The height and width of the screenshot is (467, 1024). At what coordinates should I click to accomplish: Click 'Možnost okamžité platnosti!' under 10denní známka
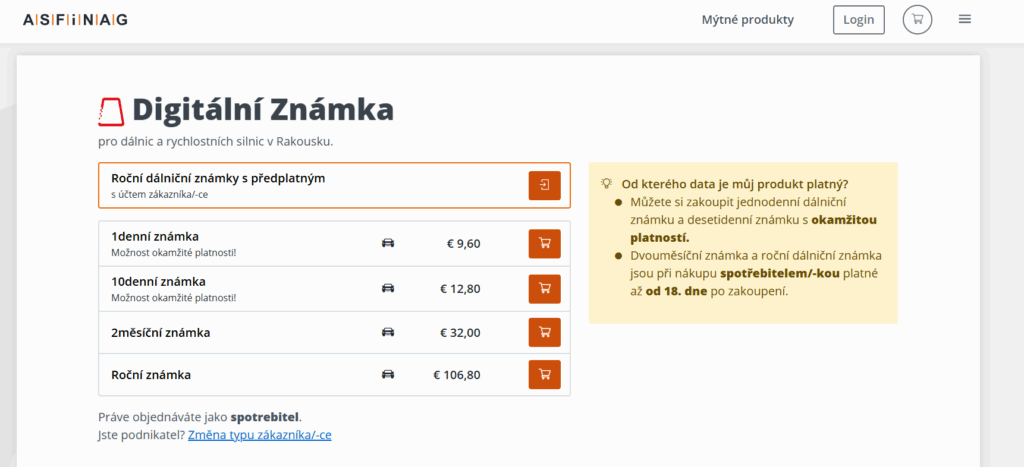(x=174, y=297)
